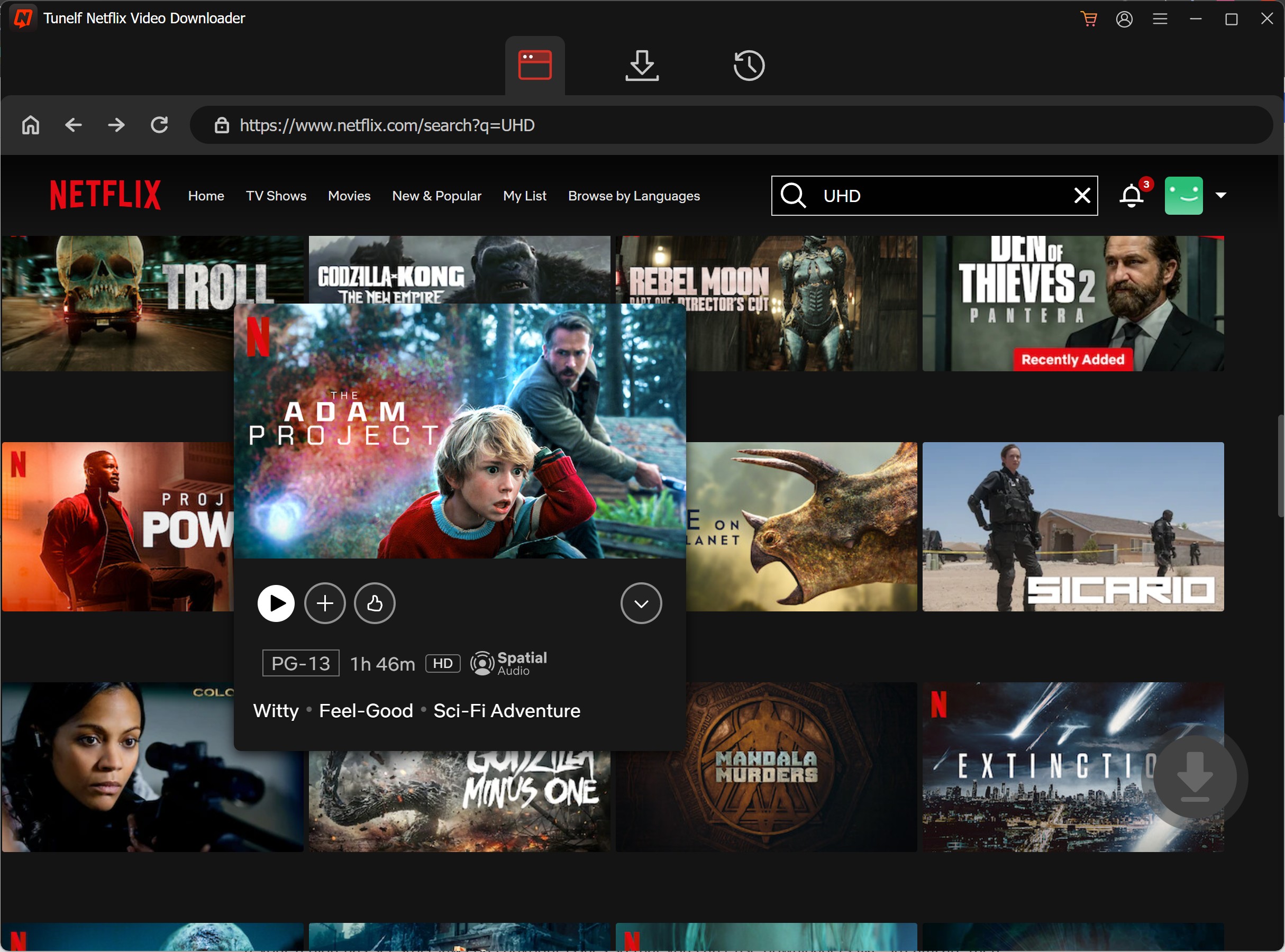Expand more info chevron on Adam Project
Viewport: 1285px width, 952px height.
click(x=641, y=603)
